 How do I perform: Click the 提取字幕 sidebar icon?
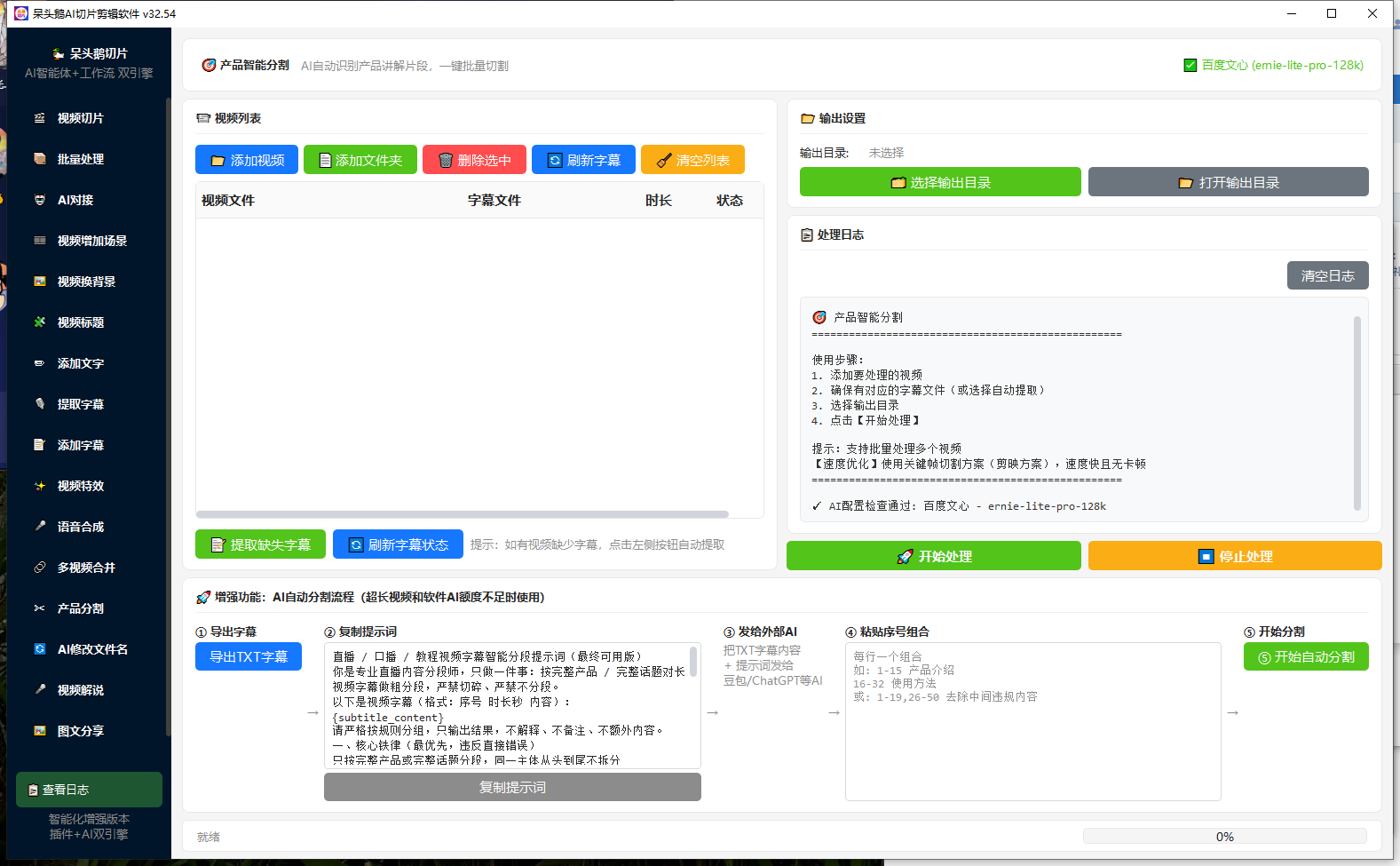(x=39, y=404)
